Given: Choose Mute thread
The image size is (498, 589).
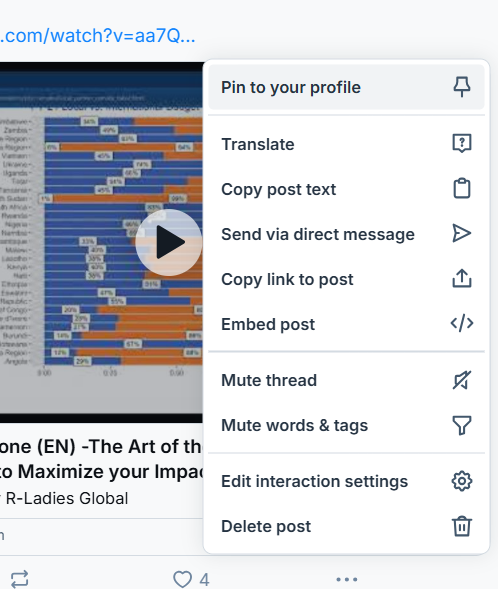Looking at the screenshot, I should coord(346,380).
